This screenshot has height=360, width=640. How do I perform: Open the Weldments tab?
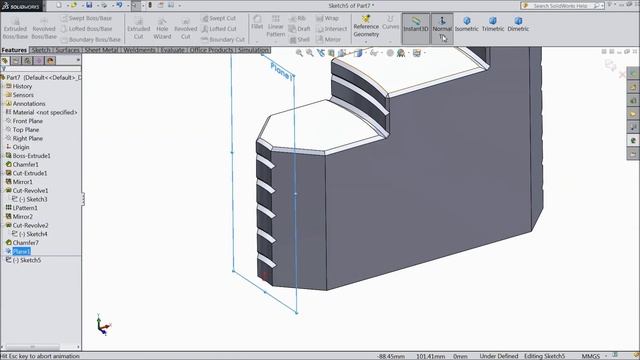pos(139,50)
